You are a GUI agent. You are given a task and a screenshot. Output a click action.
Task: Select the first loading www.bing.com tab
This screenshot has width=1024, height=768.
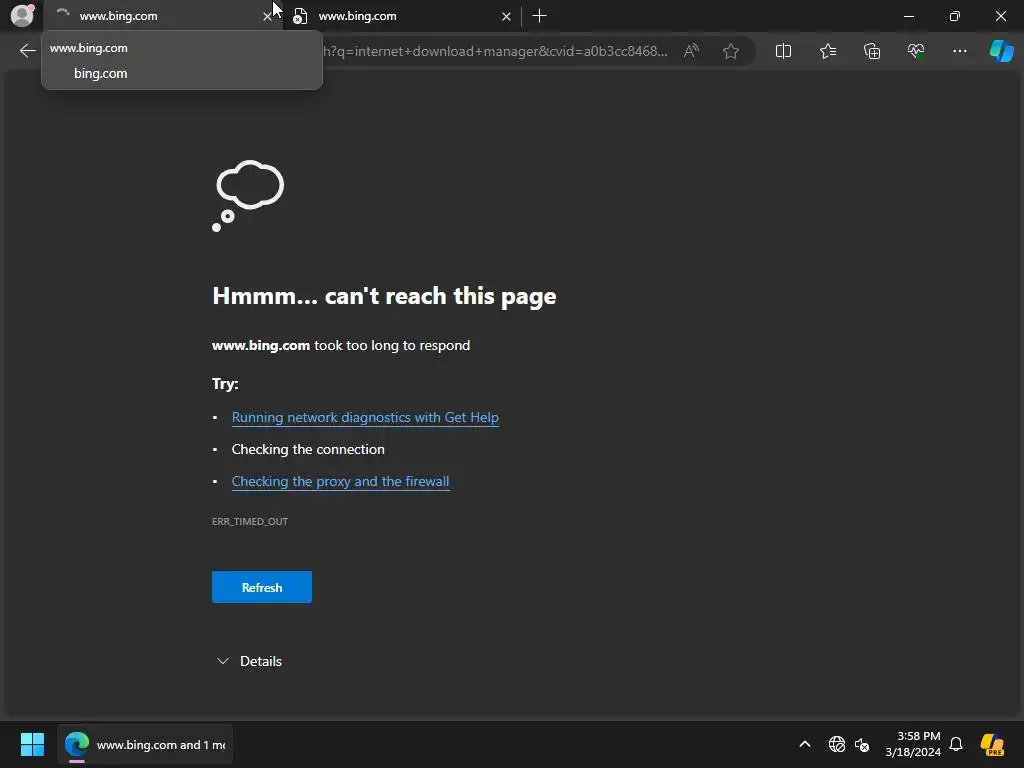tap(157, 16)
